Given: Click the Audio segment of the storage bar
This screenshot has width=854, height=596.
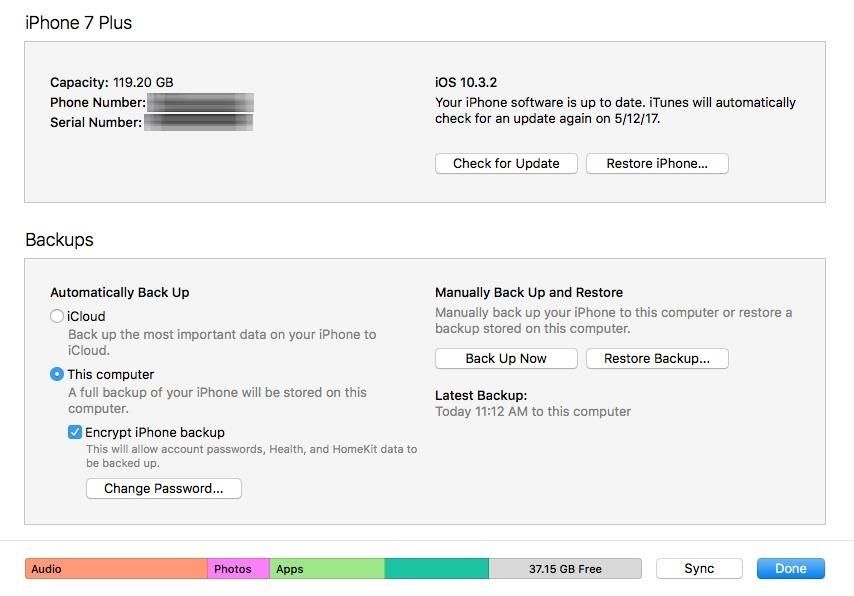Looking at the screenshot, I should (x=116, y=569).
